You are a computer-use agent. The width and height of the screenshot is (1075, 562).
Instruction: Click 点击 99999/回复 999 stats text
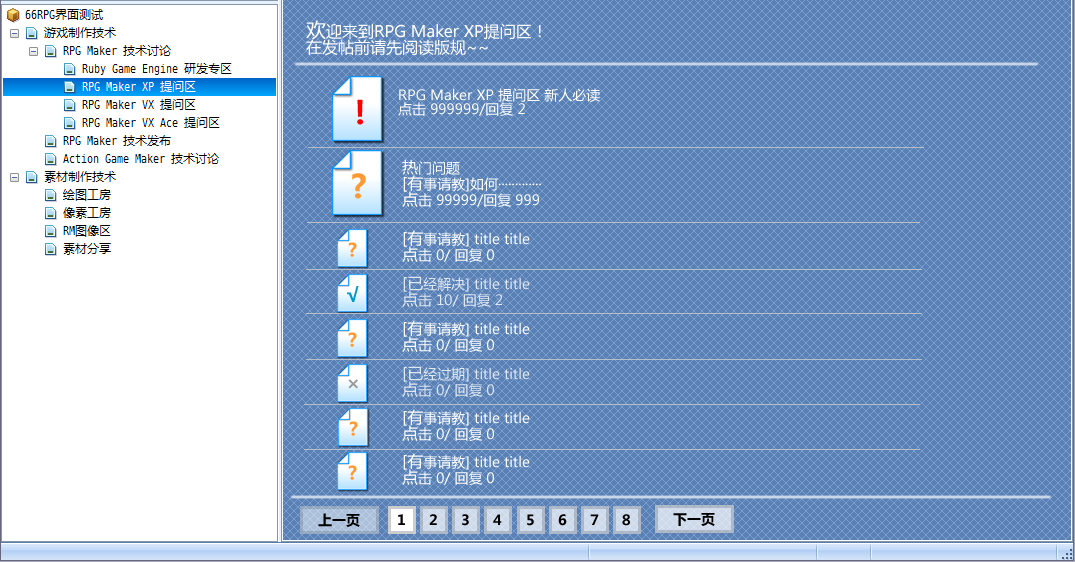click(470, 200)
